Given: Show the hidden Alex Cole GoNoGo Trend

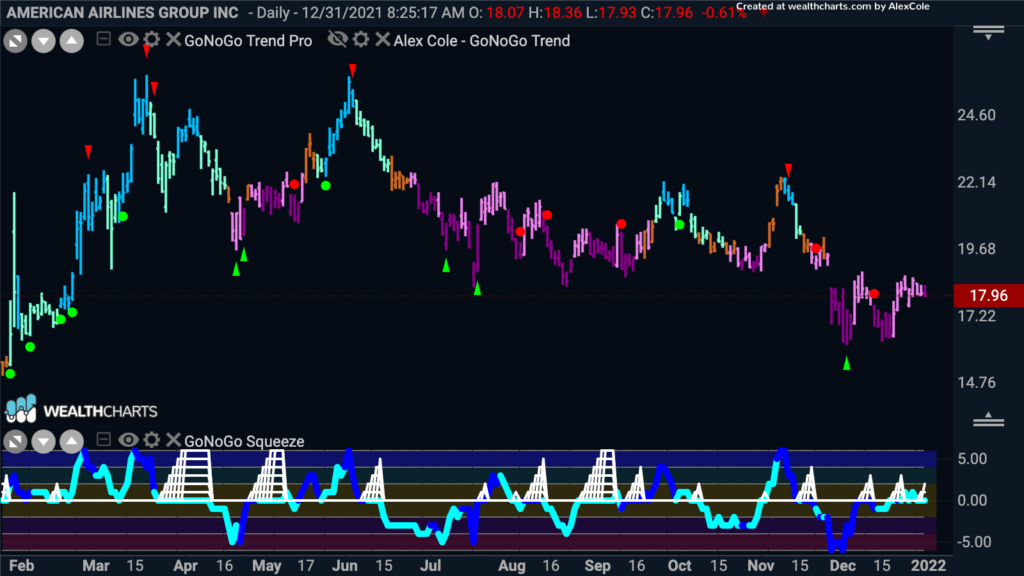Looking at the screenshot, I should (x=338, y=39).
